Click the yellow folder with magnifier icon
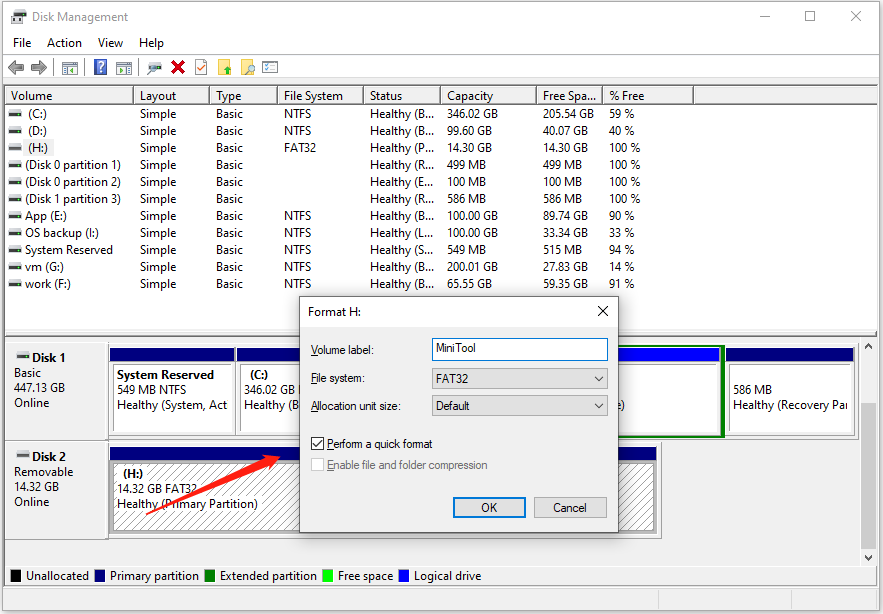Viewport: 883px width, 614px height. [x=247, y=67]
